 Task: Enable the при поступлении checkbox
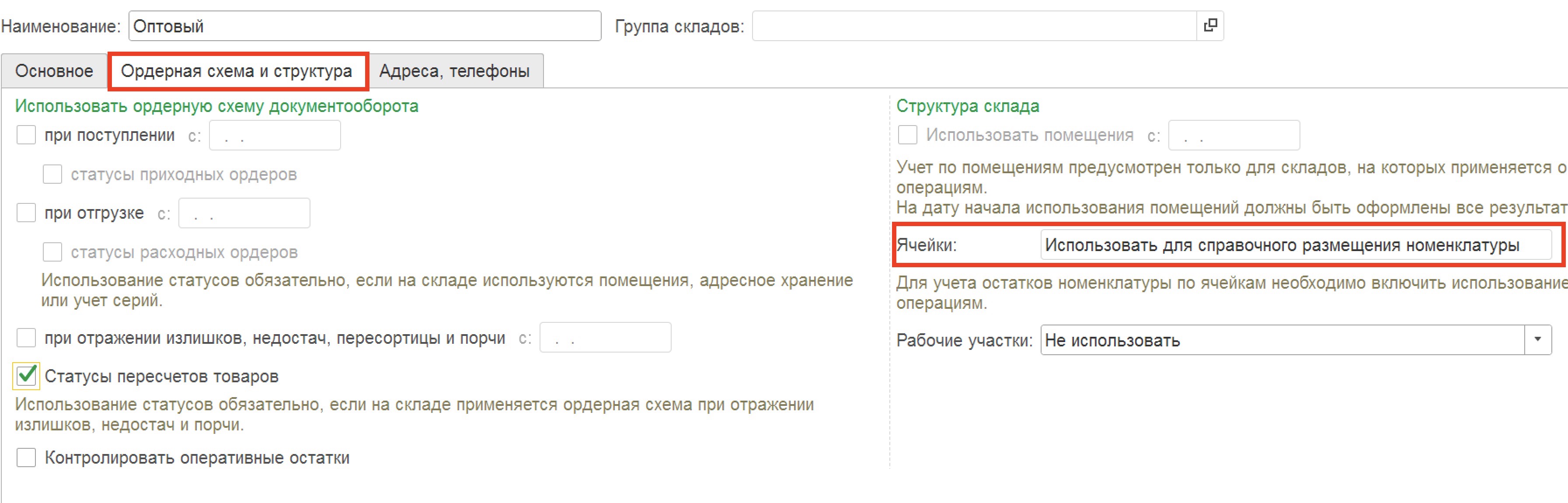point(26,135)
